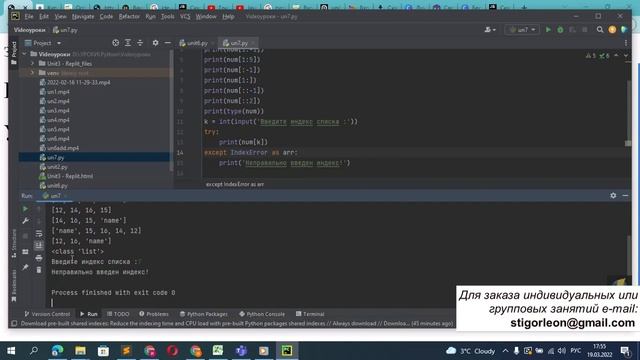Screen dimensions: 640x360
Task: Jump to next highlighted error arrow
Action: tap(626, 56)
